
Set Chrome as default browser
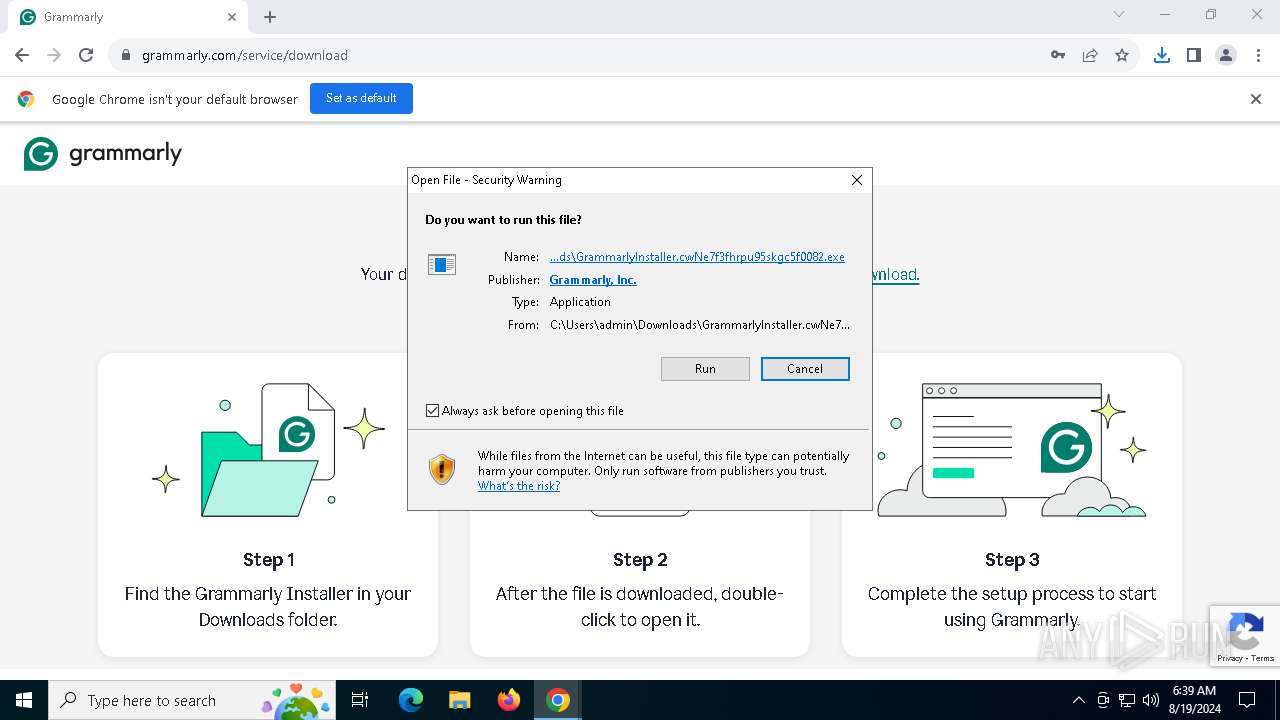tap(361, 98)
